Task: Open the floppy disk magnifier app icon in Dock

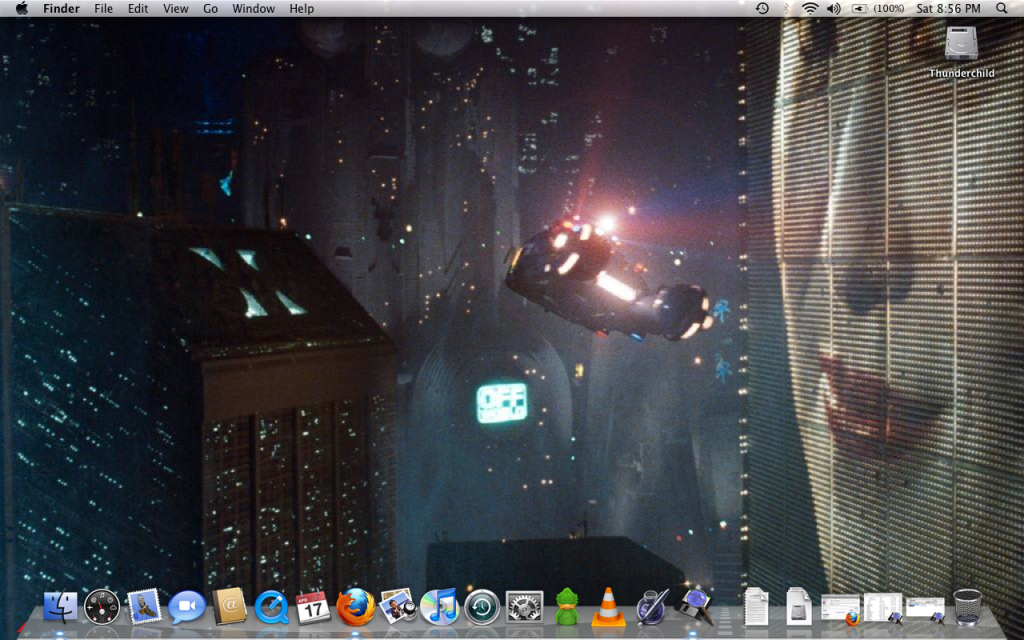Action: point(694,606)
